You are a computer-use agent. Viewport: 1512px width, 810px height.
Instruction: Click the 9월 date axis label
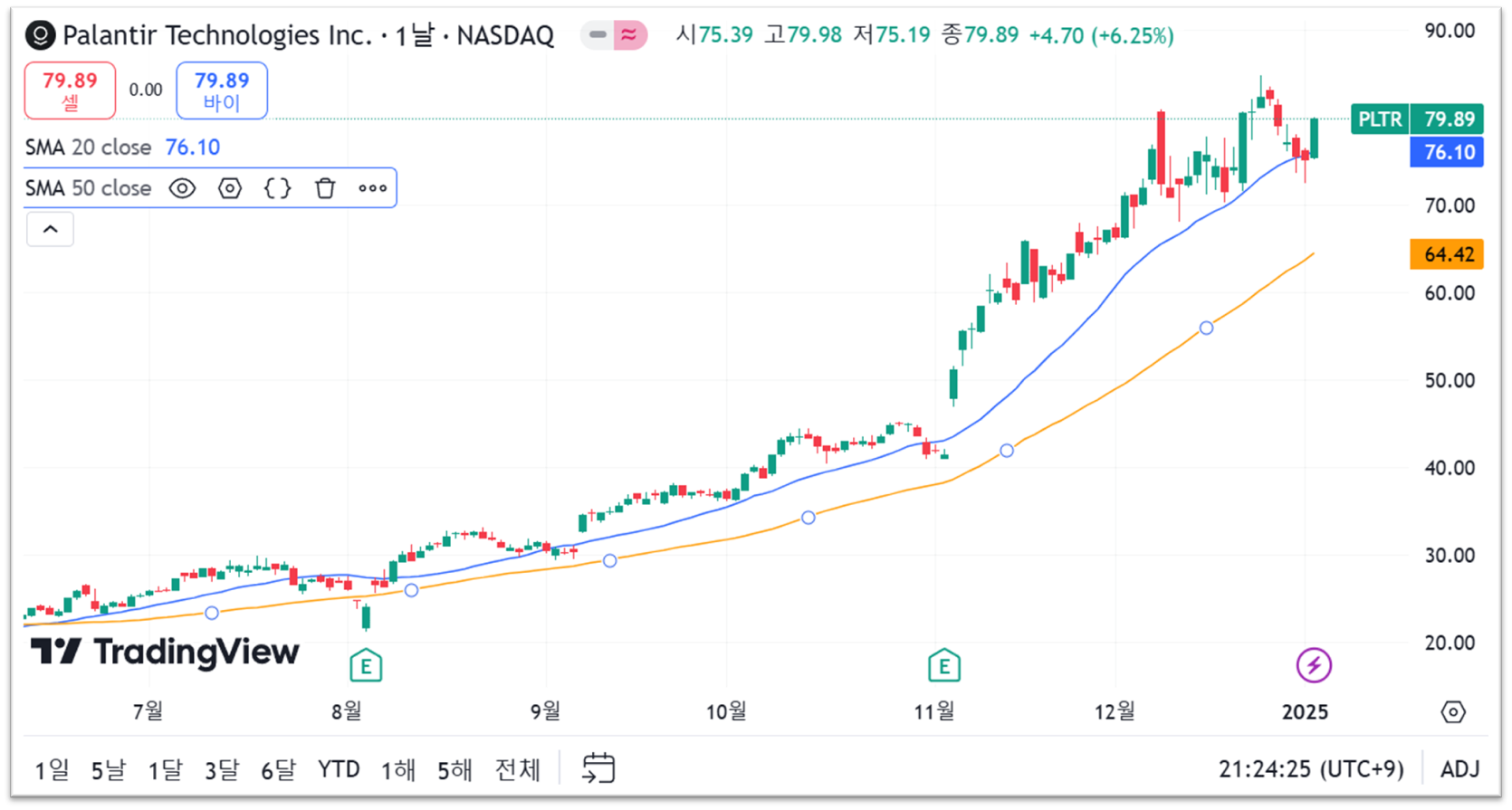click(x=546, y=711)
